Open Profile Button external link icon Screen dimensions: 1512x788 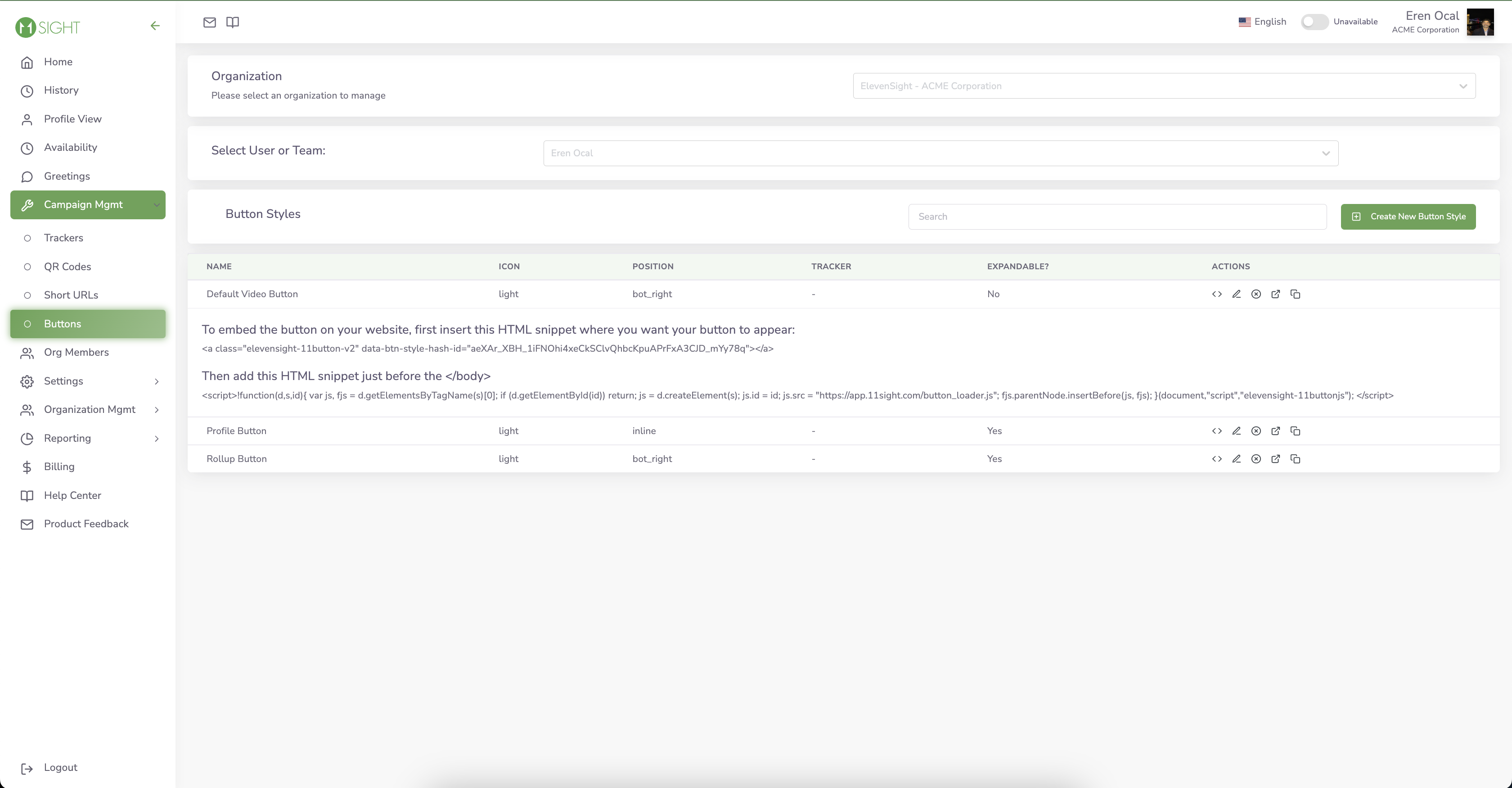[1275, 431]
